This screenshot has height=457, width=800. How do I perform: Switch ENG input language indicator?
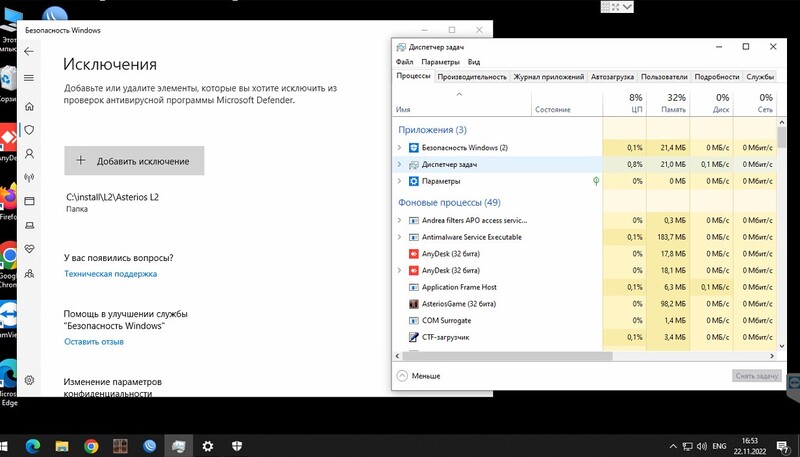(x=719, y=447)
